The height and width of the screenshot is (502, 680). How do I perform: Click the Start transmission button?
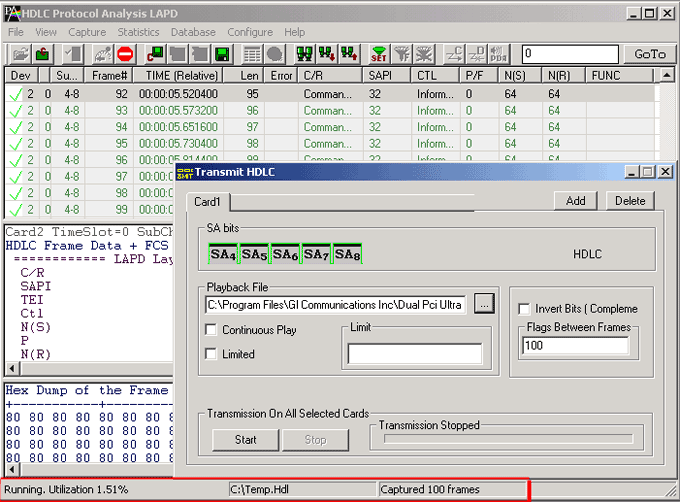[245, 440]
